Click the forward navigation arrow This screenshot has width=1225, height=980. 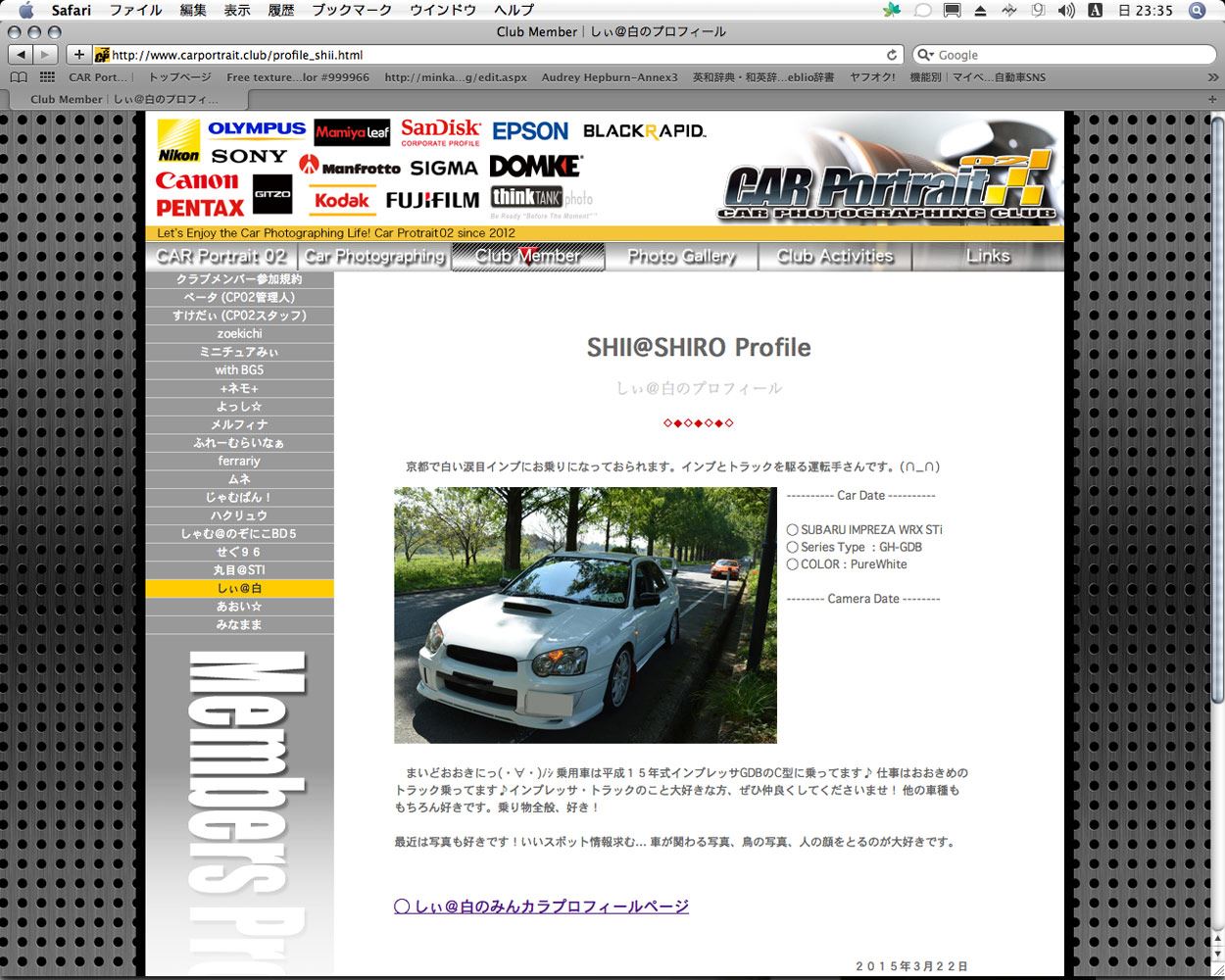click(46, 55)
